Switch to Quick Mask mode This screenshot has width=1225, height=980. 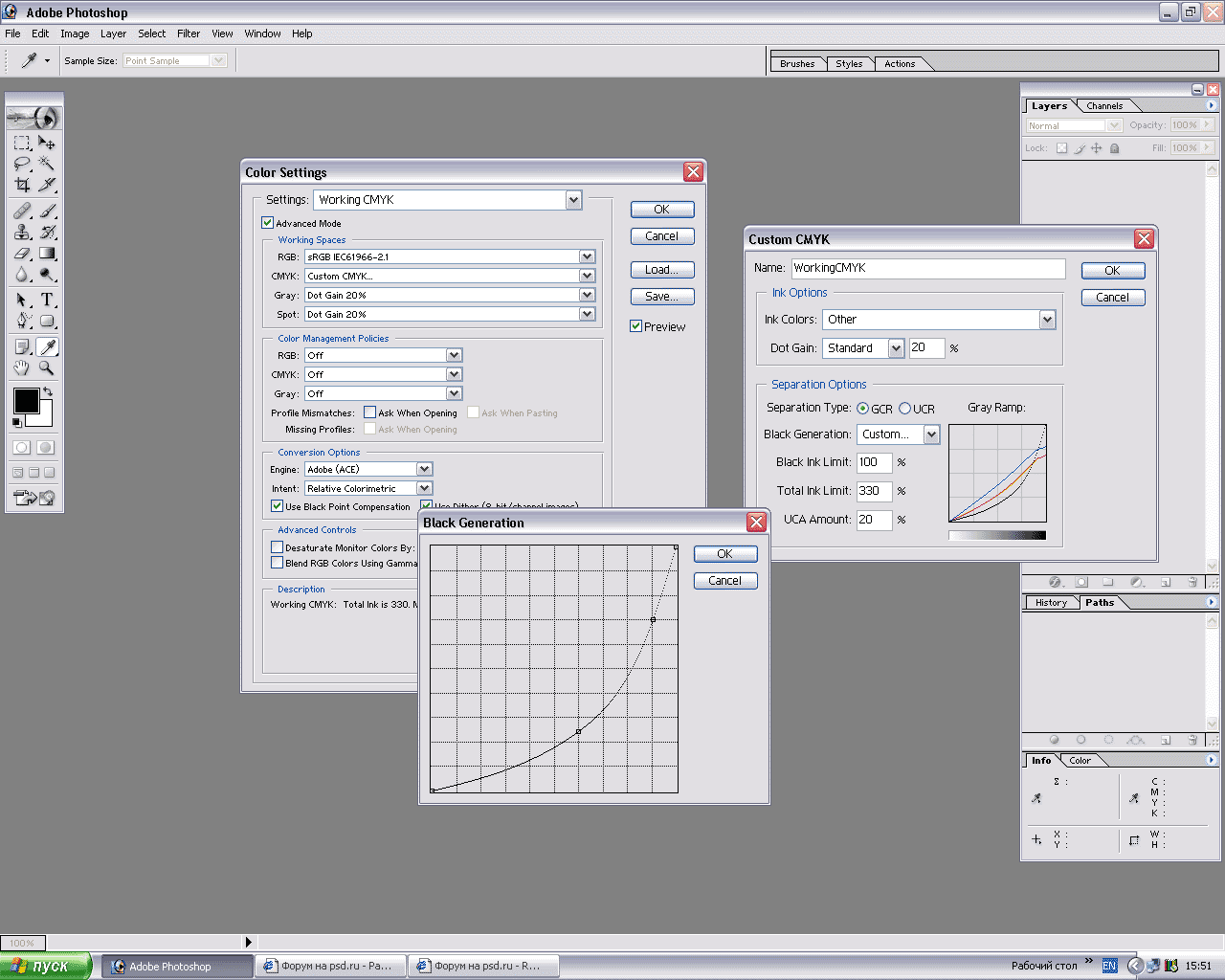click(x=45, y=447)
